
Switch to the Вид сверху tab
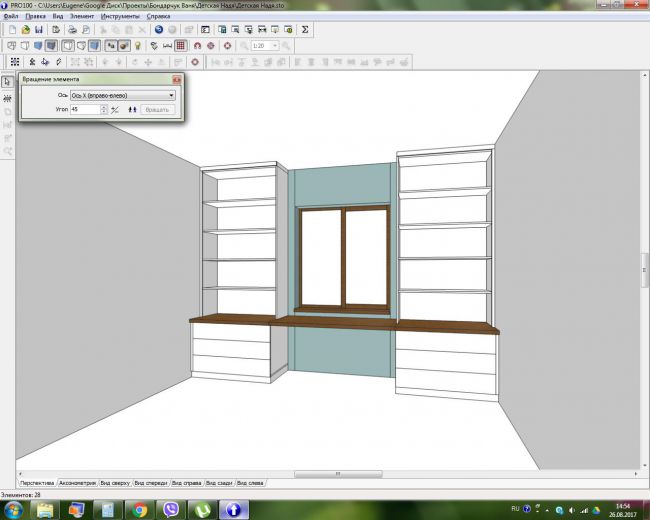point(116,482)
